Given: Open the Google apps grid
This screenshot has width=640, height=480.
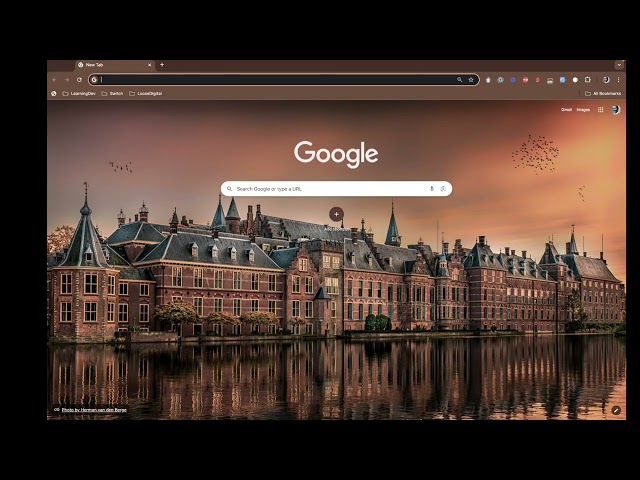Looking at the screenshot, I should (x=600, y=109).
